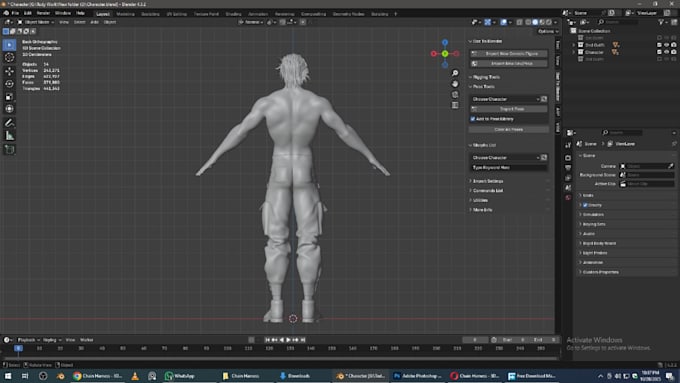Expand the Character collection tree arrow
The width and height of the screenshot is (680, 383).
[x=574, y=52]
